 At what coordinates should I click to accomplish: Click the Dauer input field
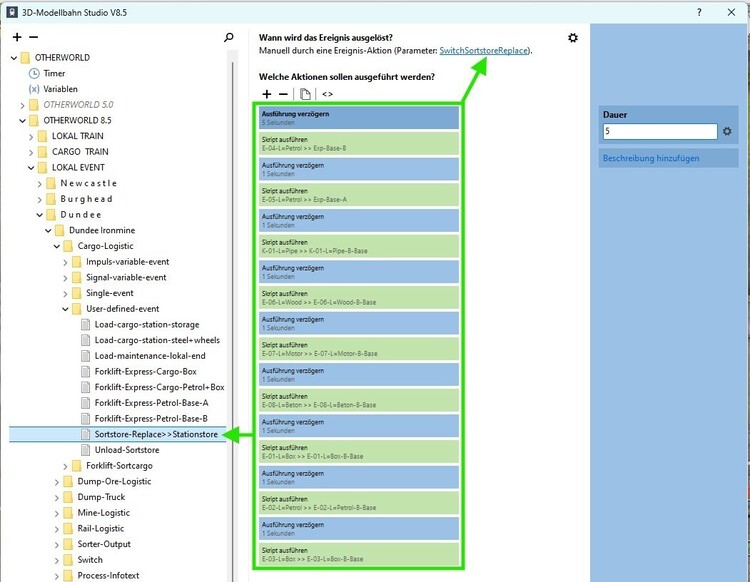tap(659, 131)
